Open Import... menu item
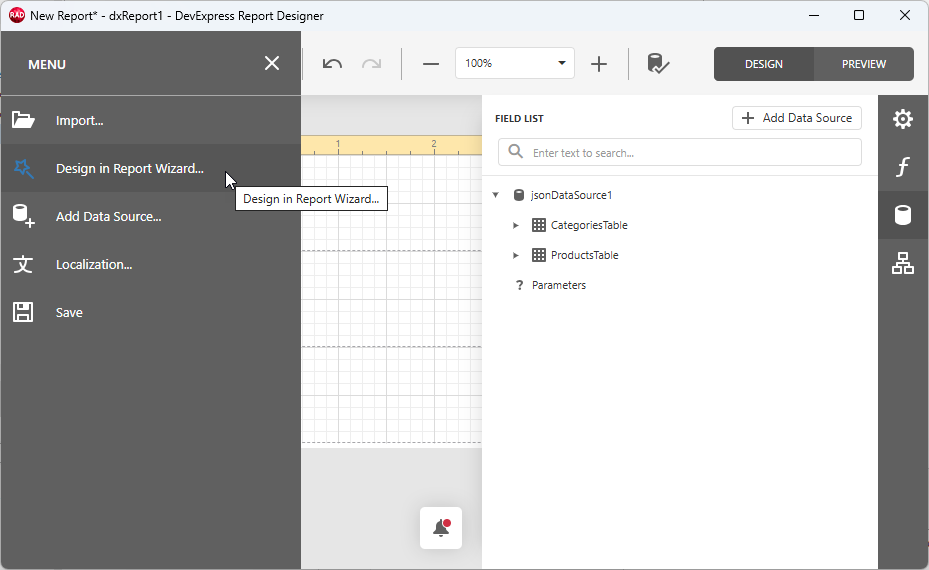The image size is (929, 570). tap(150, 120)
